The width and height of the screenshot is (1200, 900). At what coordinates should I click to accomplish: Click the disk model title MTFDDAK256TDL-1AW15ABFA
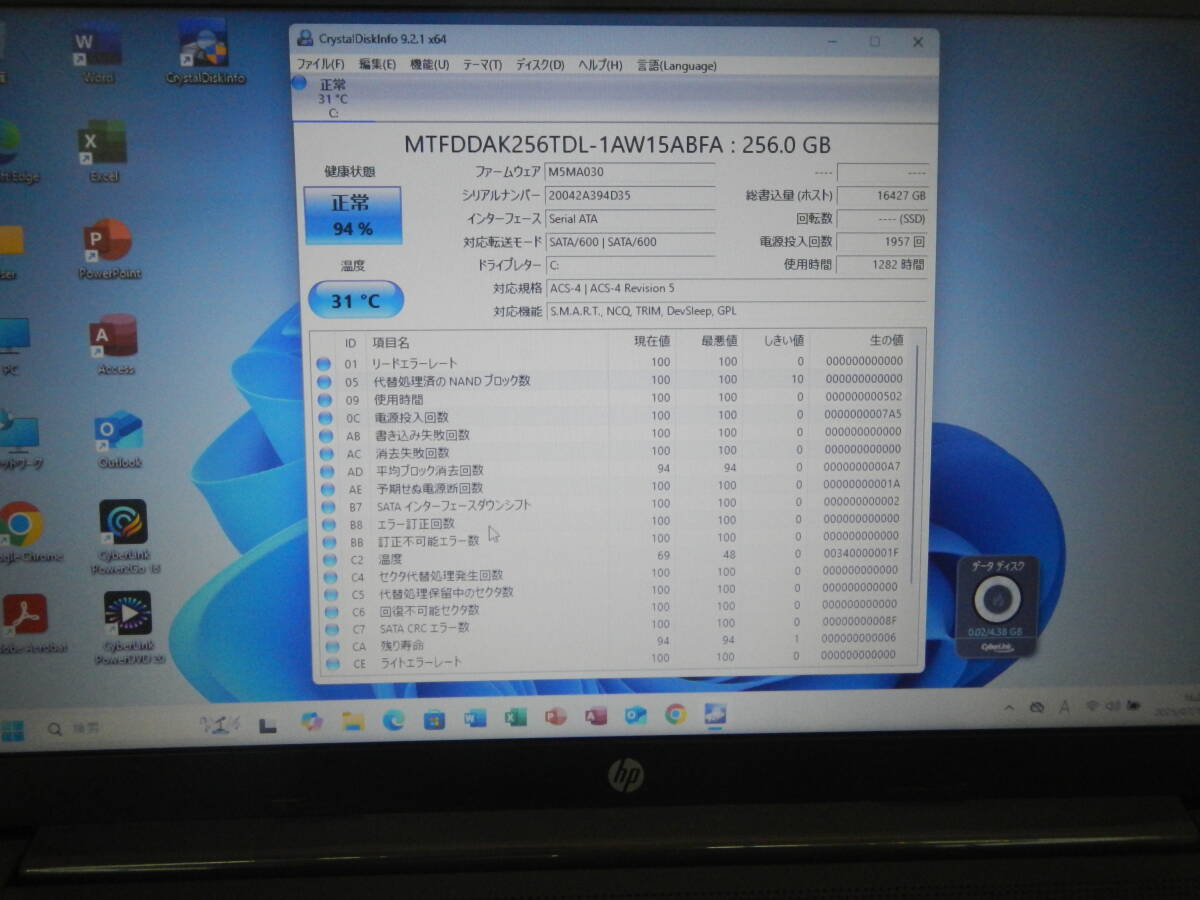point(564,144)
